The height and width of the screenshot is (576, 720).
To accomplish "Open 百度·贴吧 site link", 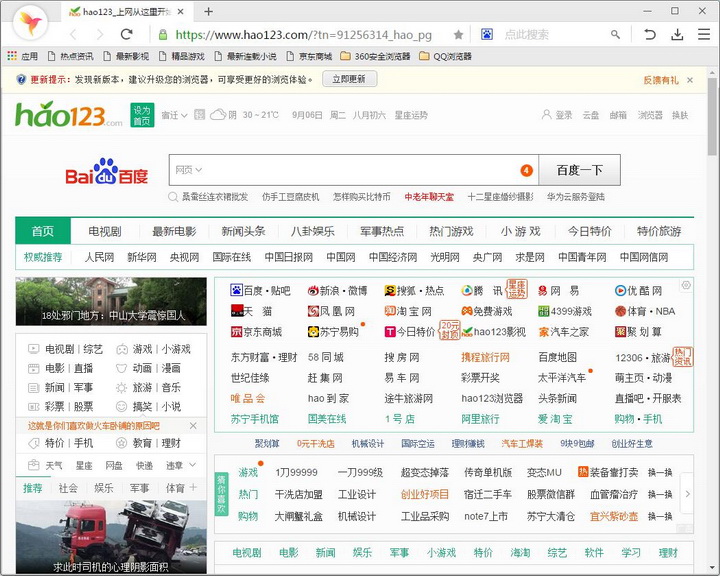I will 260,291.
